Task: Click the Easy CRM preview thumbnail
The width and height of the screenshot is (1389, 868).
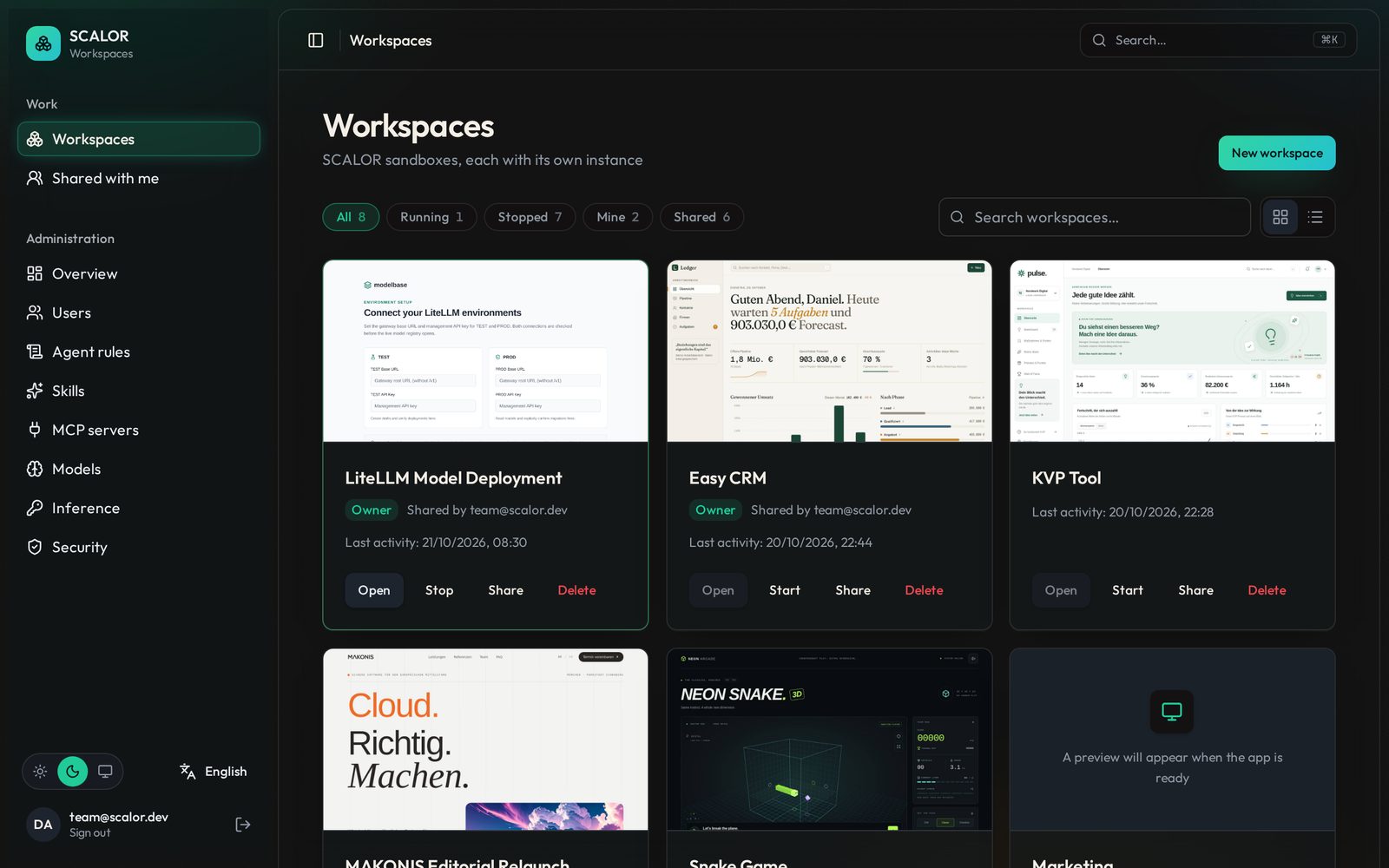Action: (829, 351)
